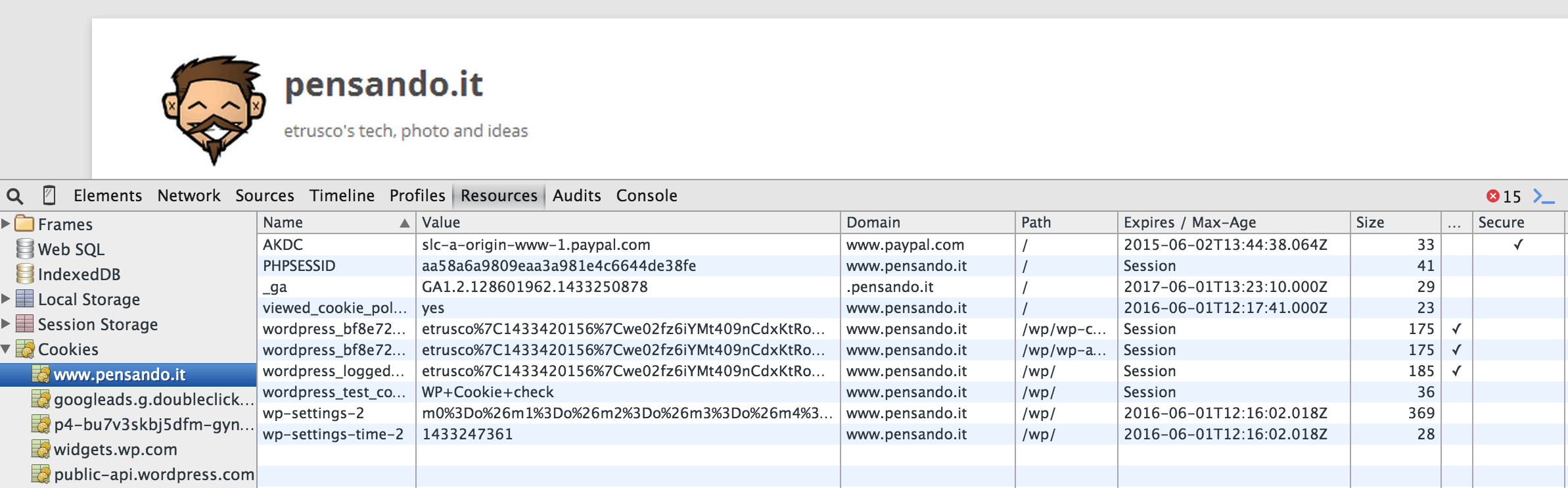The width and height of the screenshot is (1568, 488).
Task: Click value slc-a-origin-www-1.paypal.com
Action: [536, 245]
